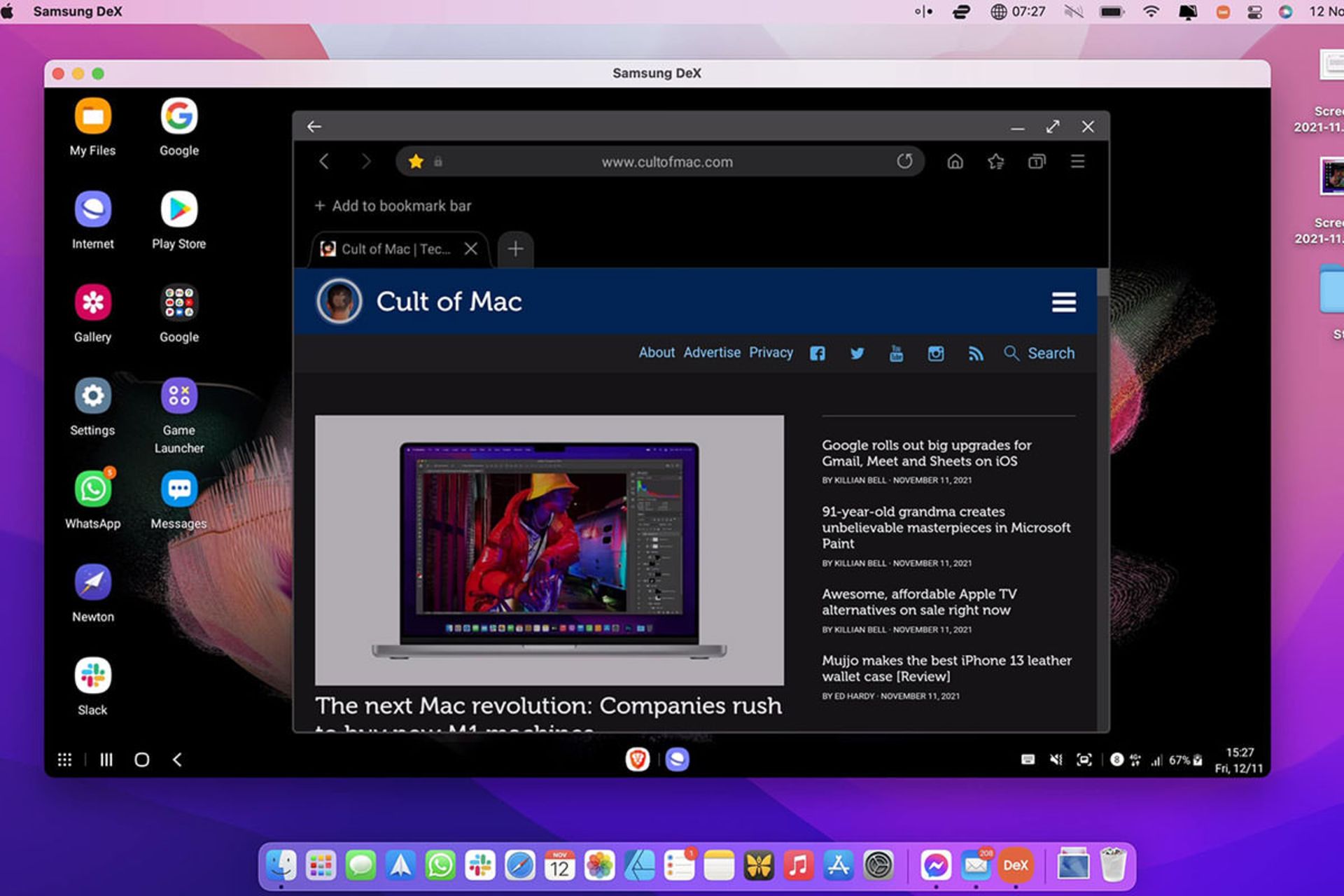1344x896 pixels.
Task: Toggle the on-screen keyboard icon in taskbar
Action: [1028, 759]
